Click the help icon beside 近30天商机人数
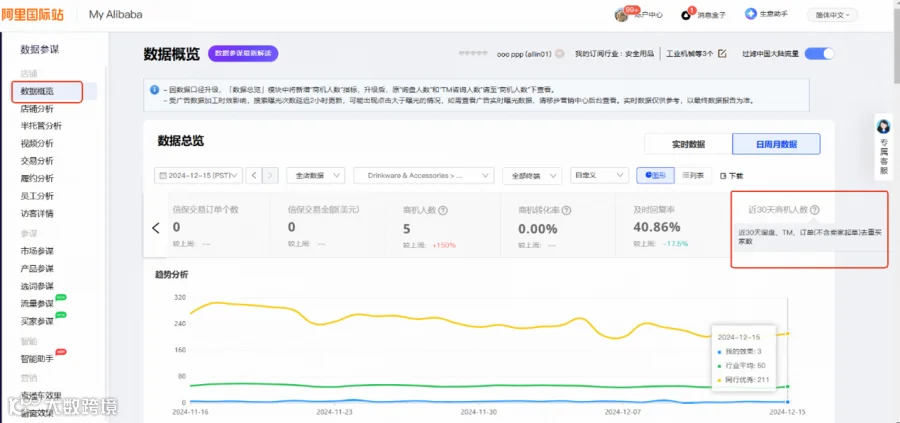900x423 pixels. 815,210
